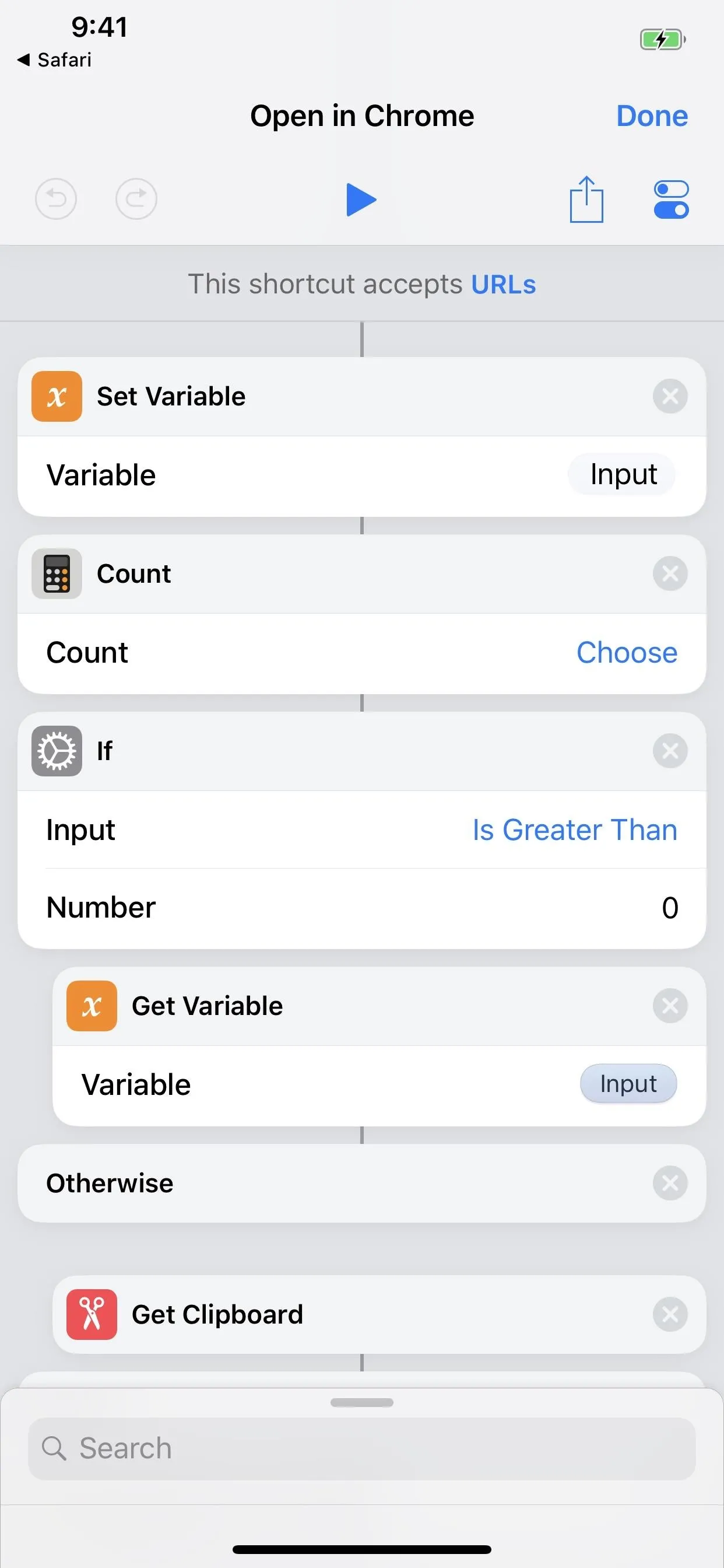Tap the undo arrow icon

click(x=56, y=199)
